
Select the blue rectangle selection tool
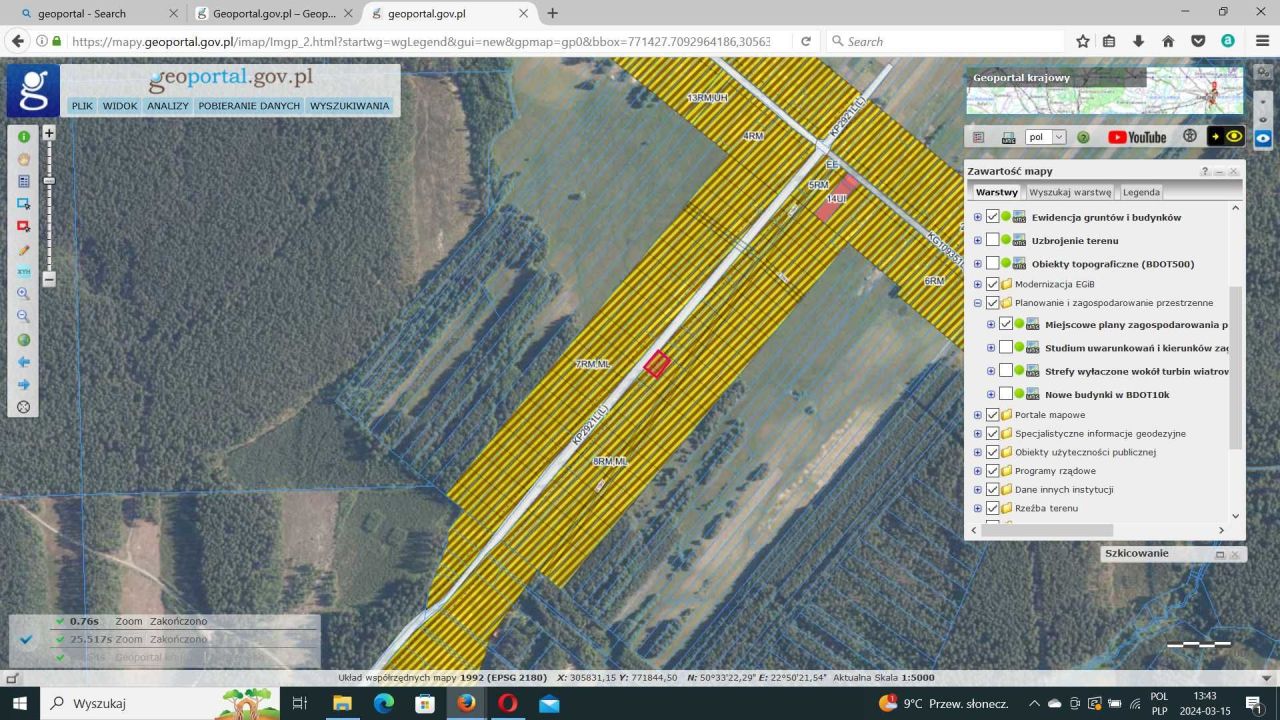point(23,203)
